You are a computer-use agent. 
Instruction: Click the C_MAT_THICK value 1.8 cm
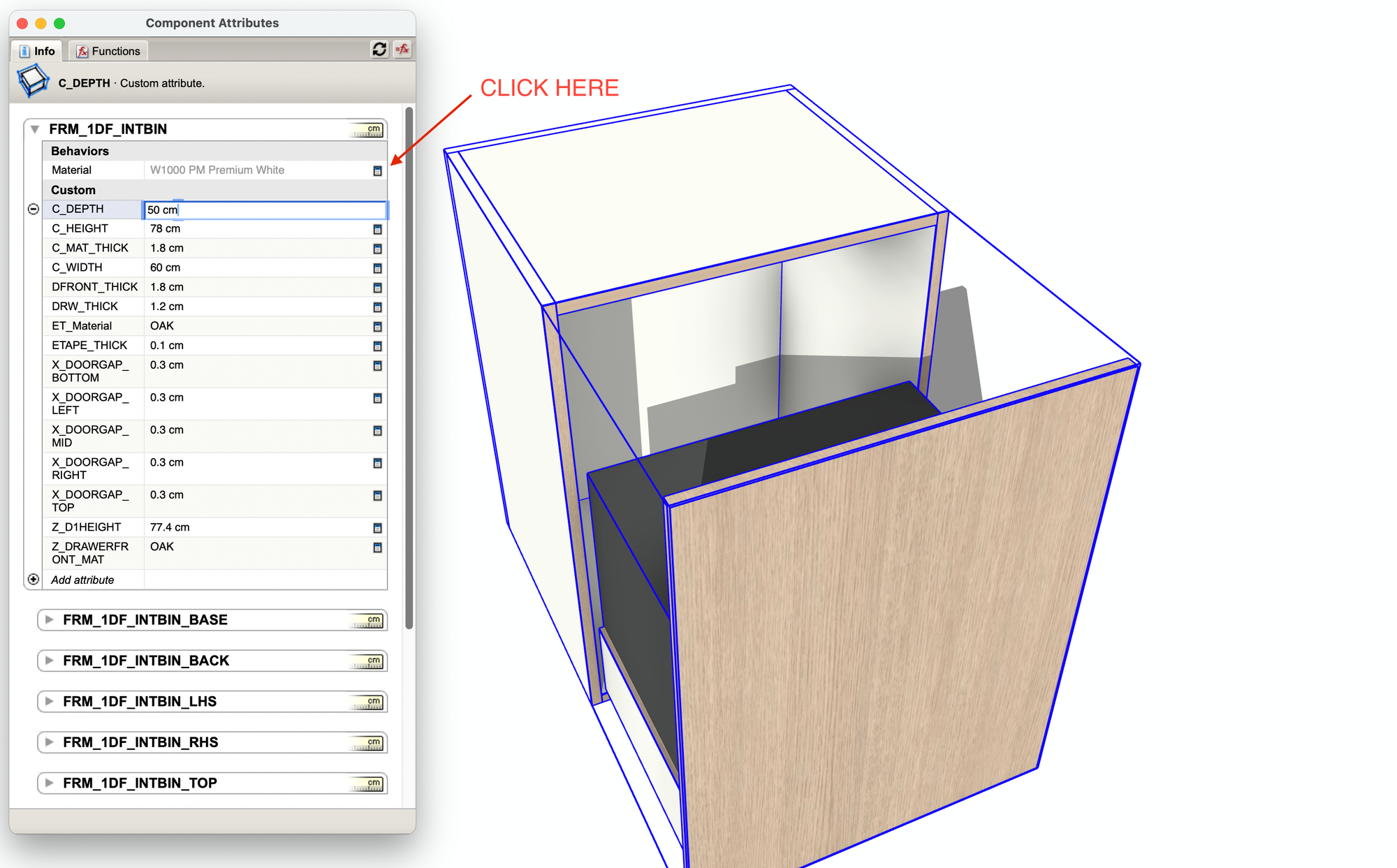(167, 248)
